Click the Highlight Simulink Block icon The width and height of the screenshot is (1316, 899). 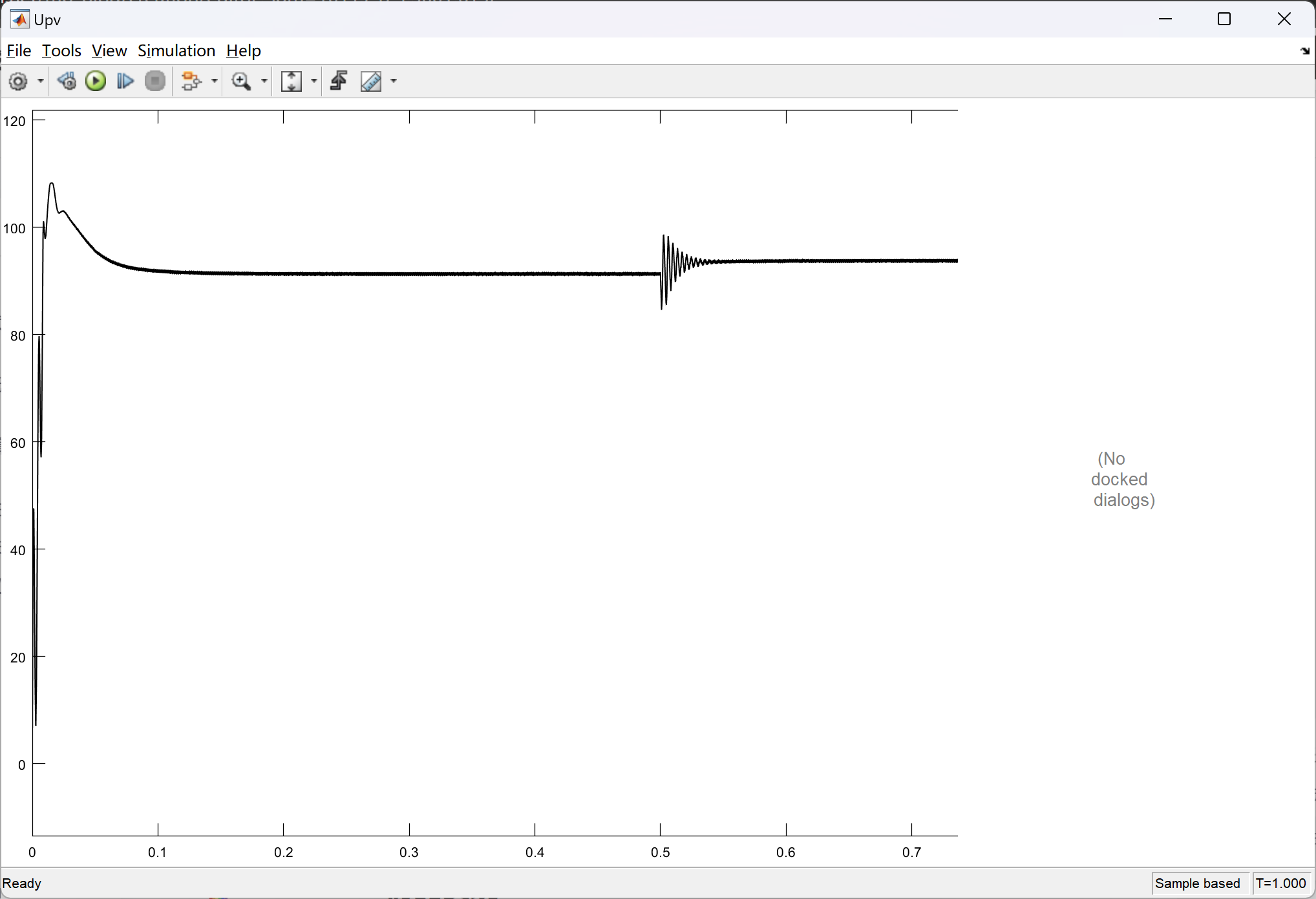[191, 81]
